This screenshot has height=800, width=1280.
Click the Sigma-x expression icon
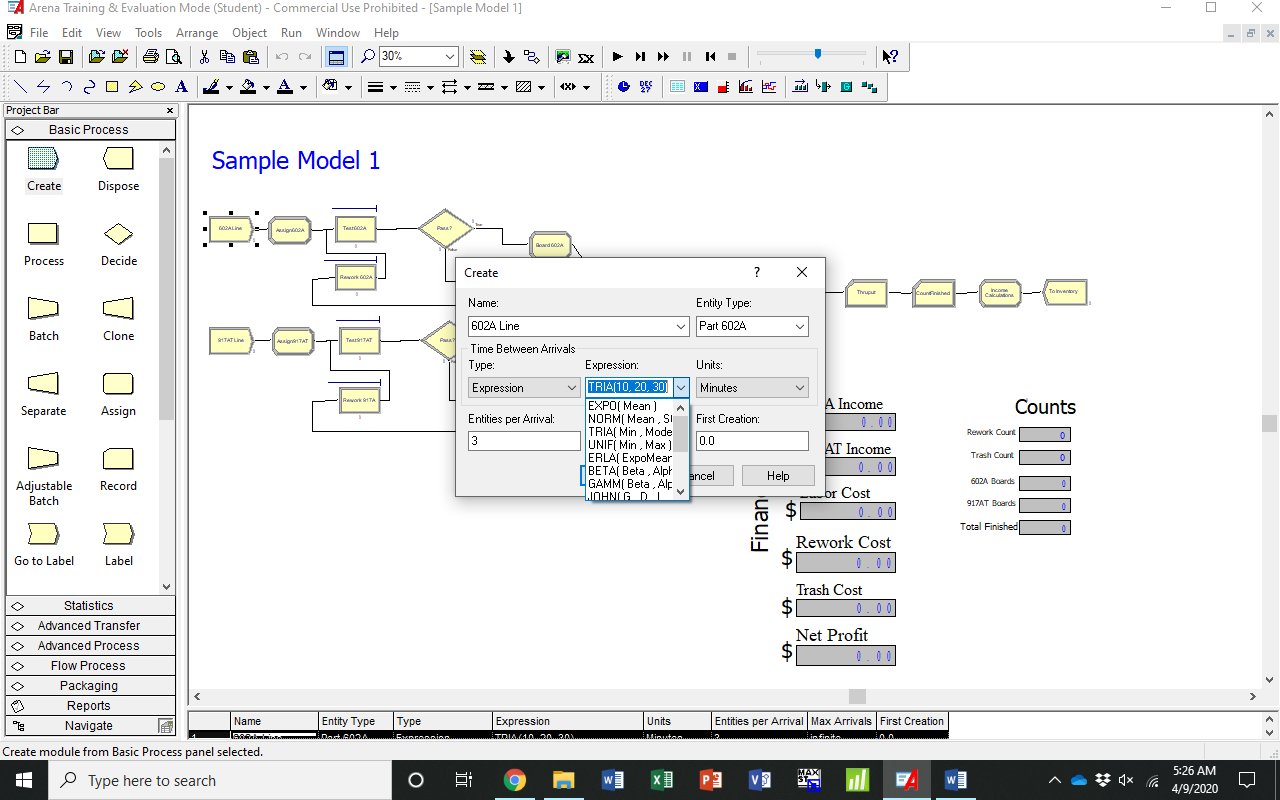587,57
